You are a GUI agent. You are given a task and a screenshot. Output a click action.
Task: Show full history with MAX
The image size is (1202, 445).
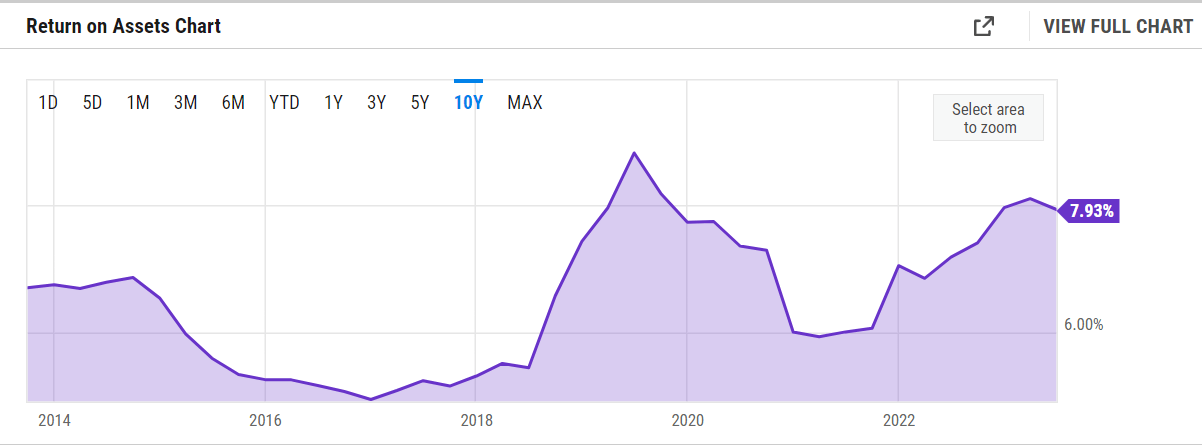coord(525,102)
